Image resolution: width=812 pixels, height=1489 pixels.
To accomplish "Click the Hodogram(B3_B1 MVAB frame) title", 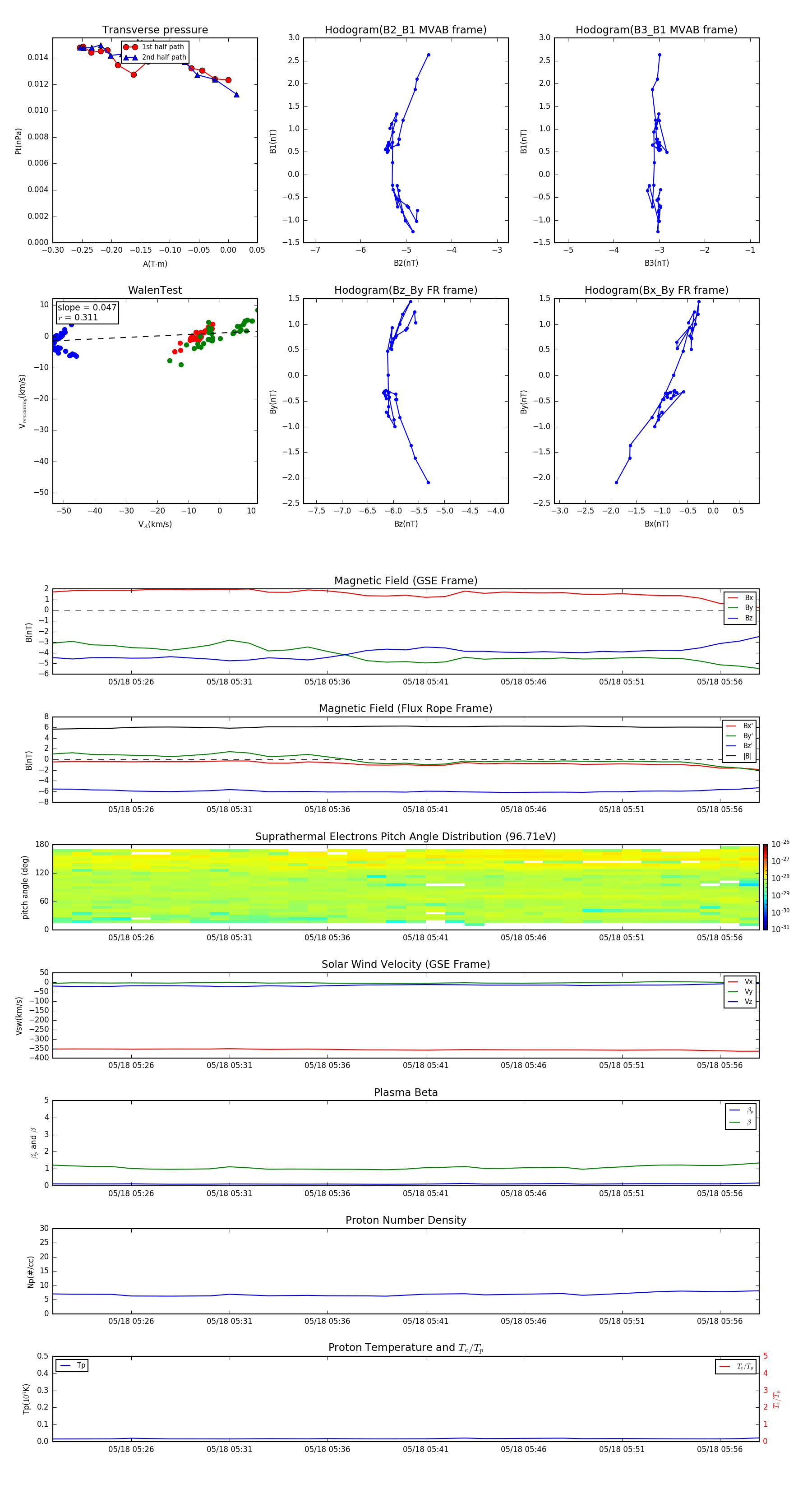I will tap(656, 30).
